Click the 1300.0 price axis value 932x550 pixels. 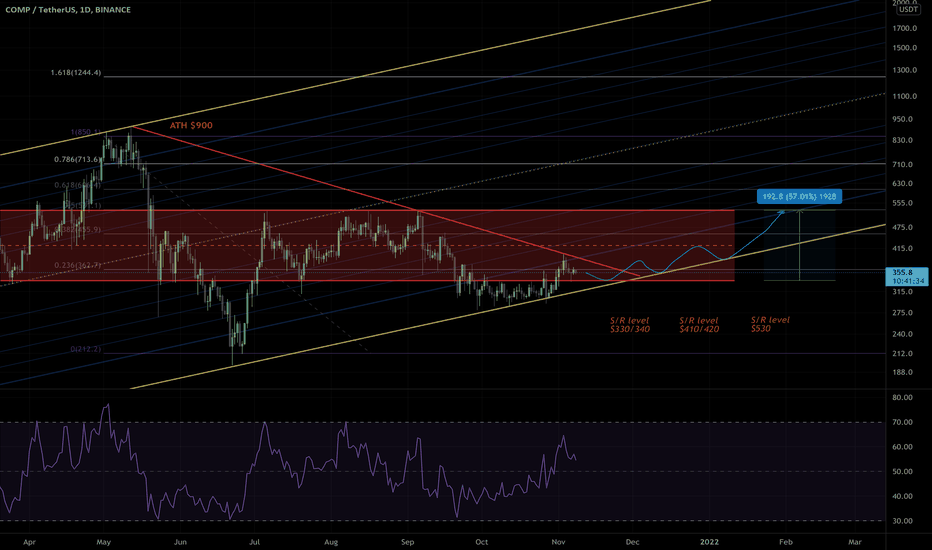(x=905, y=70)
